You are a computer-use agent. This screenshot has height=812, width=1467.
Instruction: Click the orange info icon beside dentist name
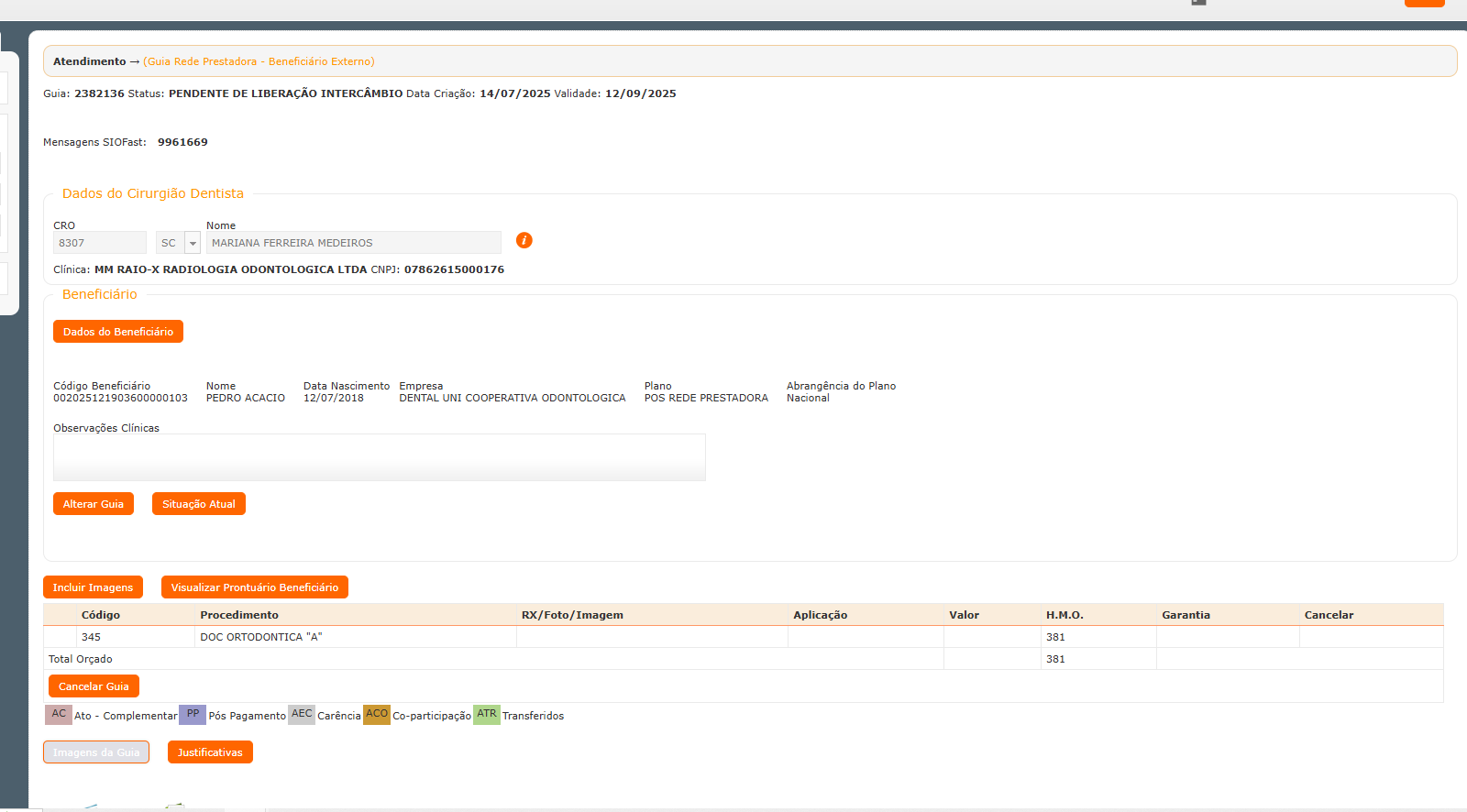coord(524,240)
